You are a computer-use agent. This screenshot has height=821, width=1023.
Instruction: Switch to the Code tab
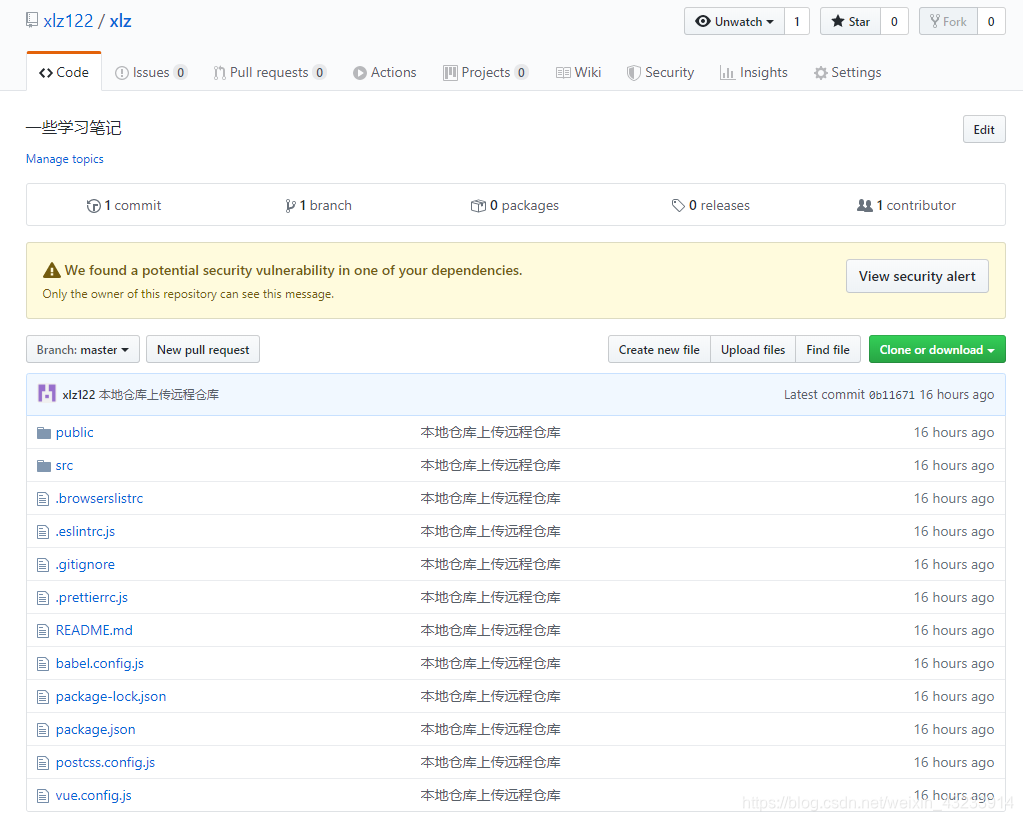64,72
